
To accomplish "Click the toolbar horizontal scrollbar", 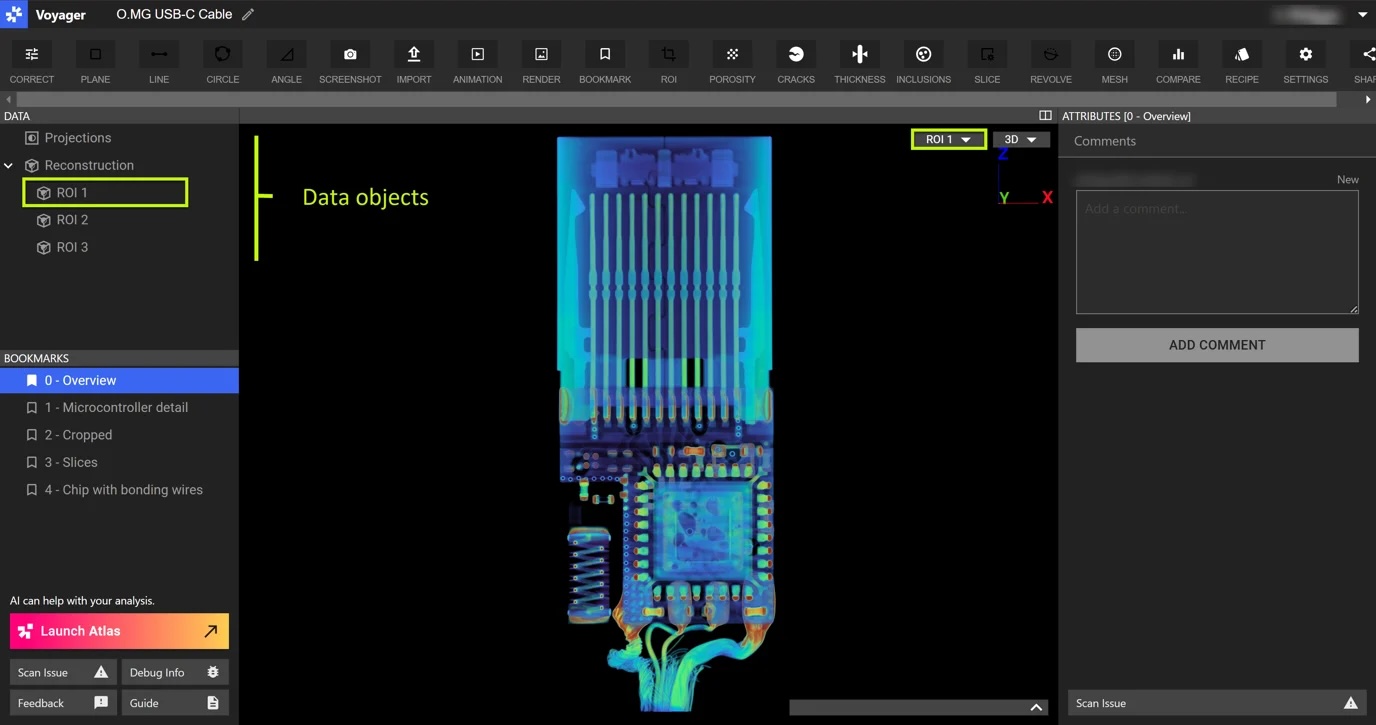I will [676, 100].
